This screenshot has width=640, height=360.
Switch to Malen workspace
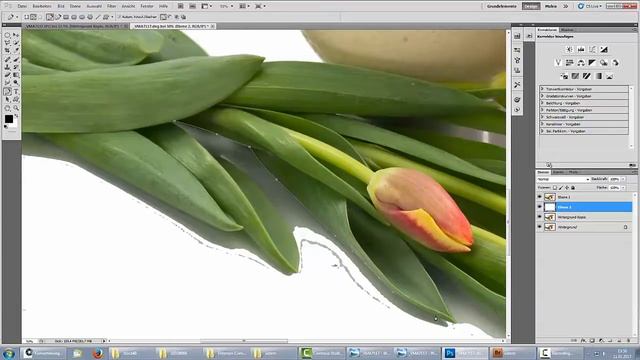pos(551,6)
